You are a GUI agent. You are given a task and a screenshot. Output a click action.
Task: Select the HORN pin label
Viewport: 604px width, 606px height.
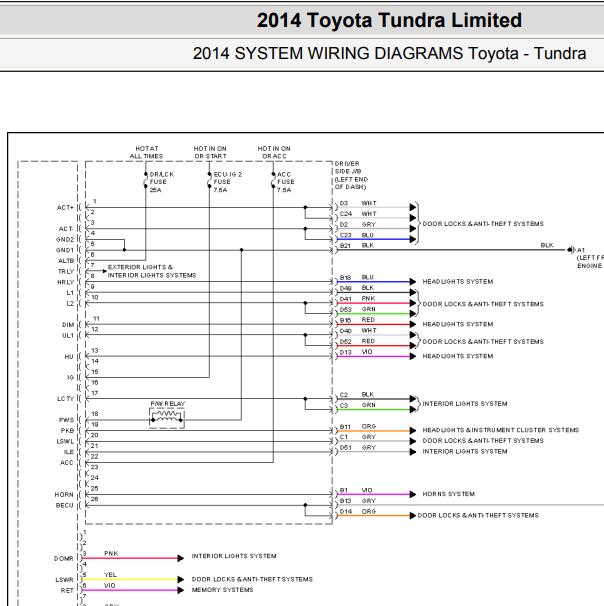coord(64,494)
